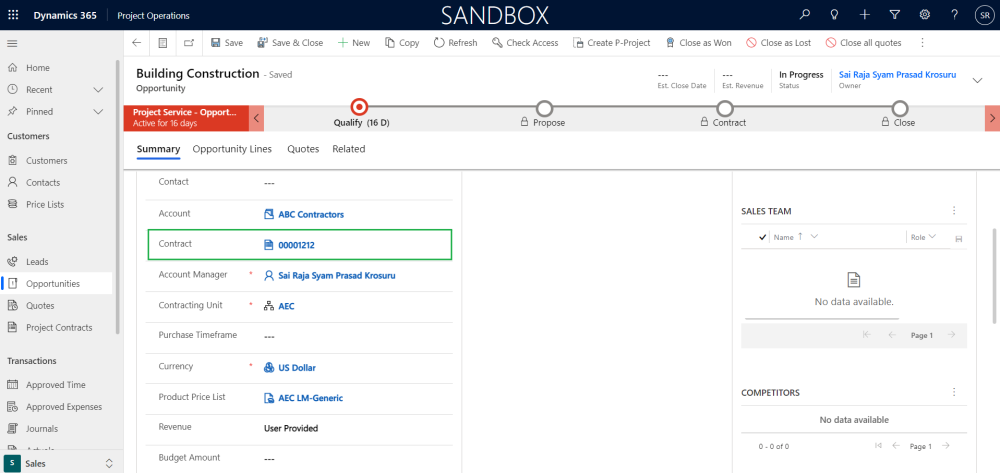Click Save & Close command

click(x=290, y=43)
